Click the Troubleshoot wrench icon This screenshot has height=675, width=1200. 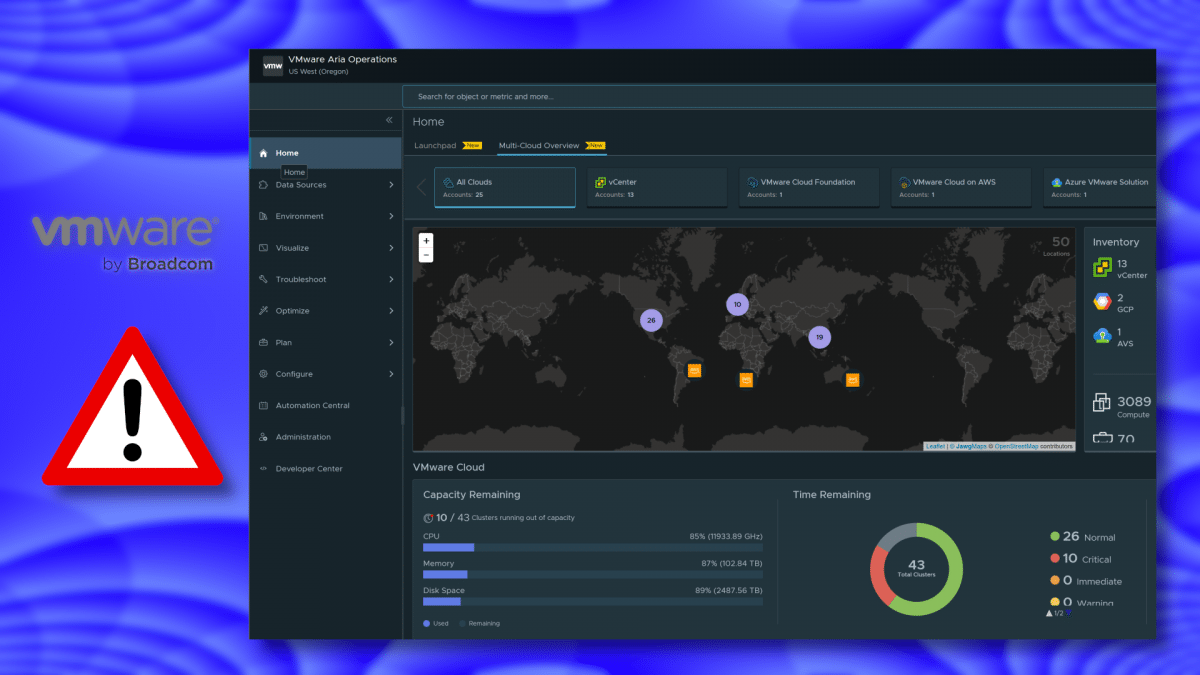pyautogui.click(x=263, y=280)
